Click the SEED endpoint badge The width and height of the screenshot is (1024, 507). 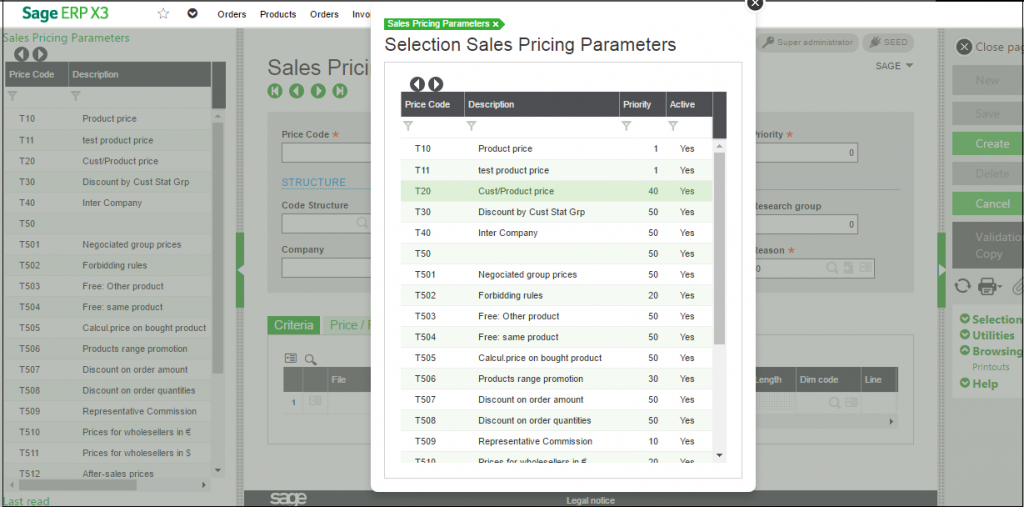888,42
